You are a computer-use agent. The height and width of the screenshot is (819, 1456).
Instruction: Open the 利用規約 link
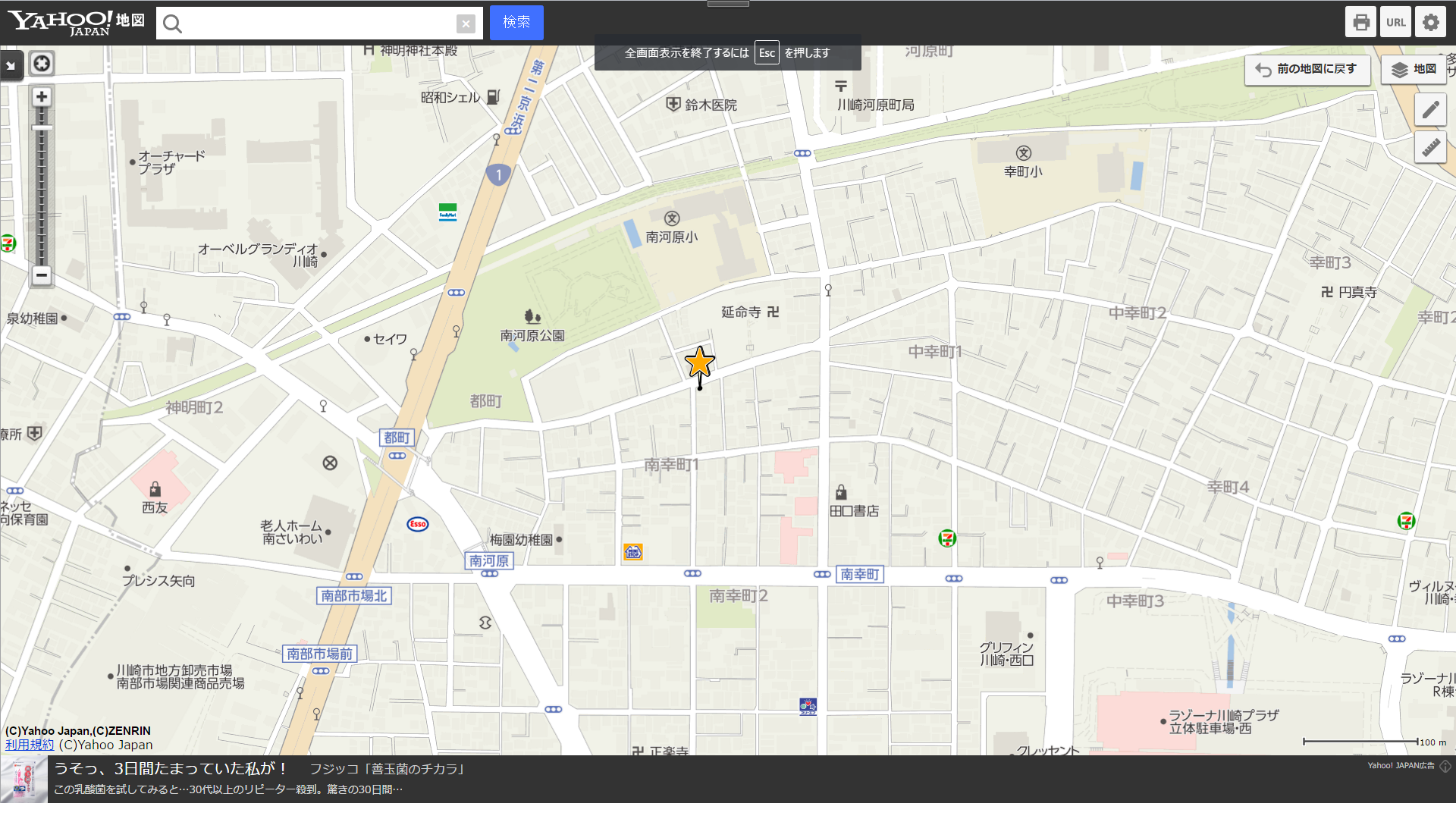click(x=30, y=745)
